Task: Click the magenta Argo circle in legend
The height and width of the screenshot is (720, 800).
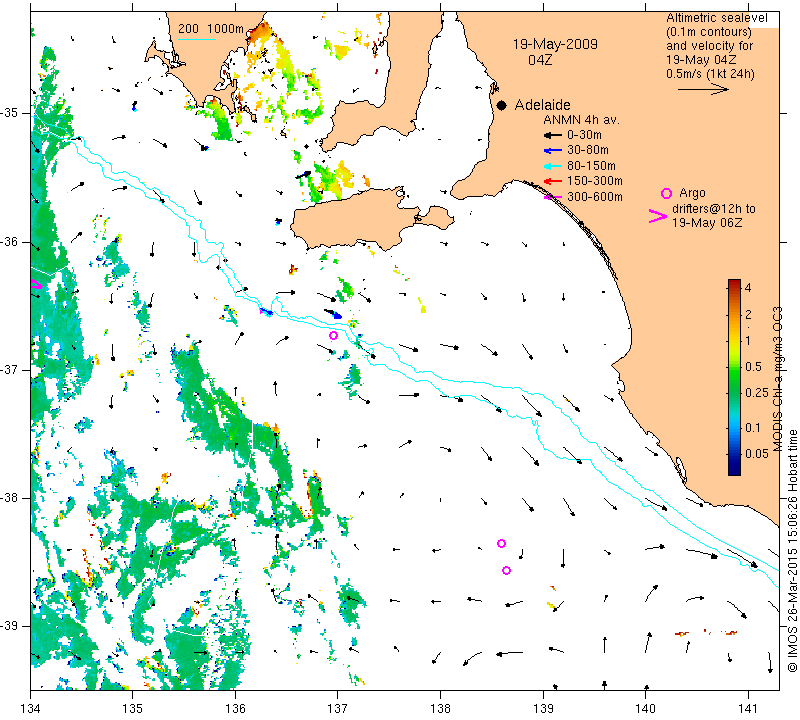Action: coord(666,193)
